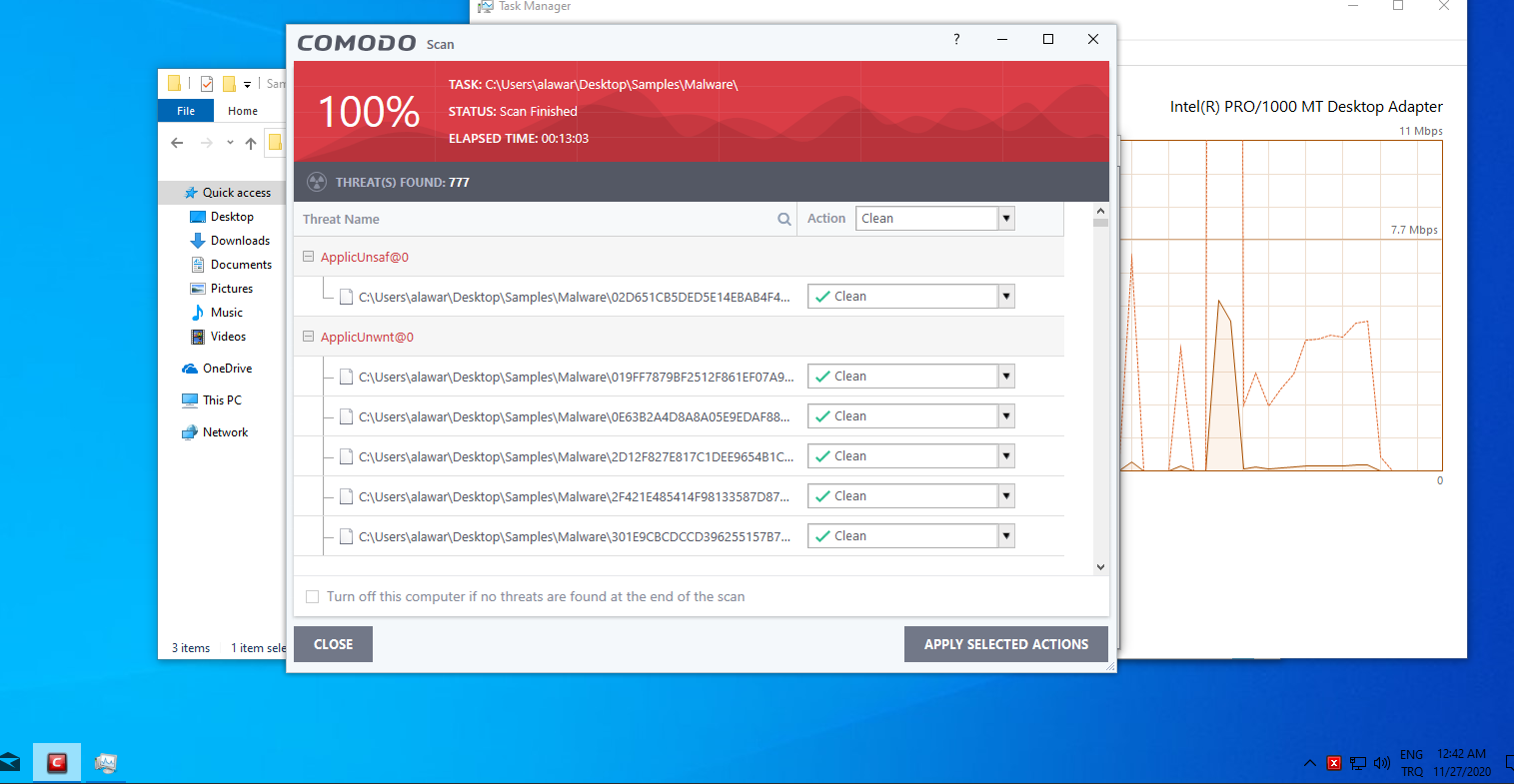1514x784 pixels.
Task: Click the search magnifier in Threat Name header
Action: pyautogui.click(x=784, y=220)
